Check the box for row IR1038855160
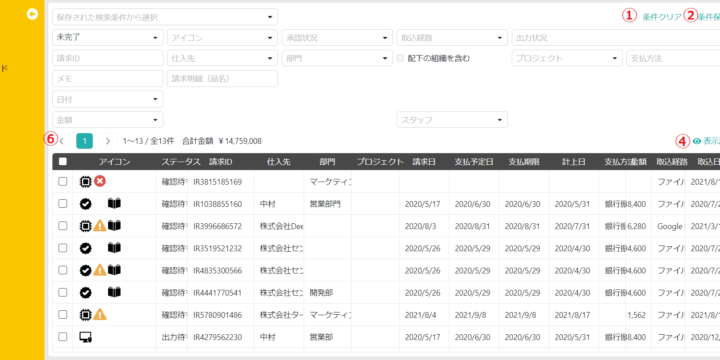This screenshot has height=360, width=720. pos(62,203)
